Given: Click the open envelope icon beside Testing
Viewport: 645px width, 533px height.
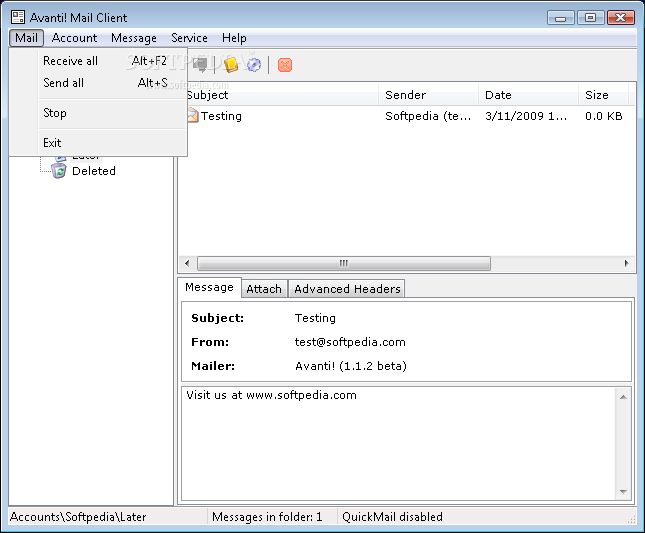Looking at the screenshot, I should 193,116.
